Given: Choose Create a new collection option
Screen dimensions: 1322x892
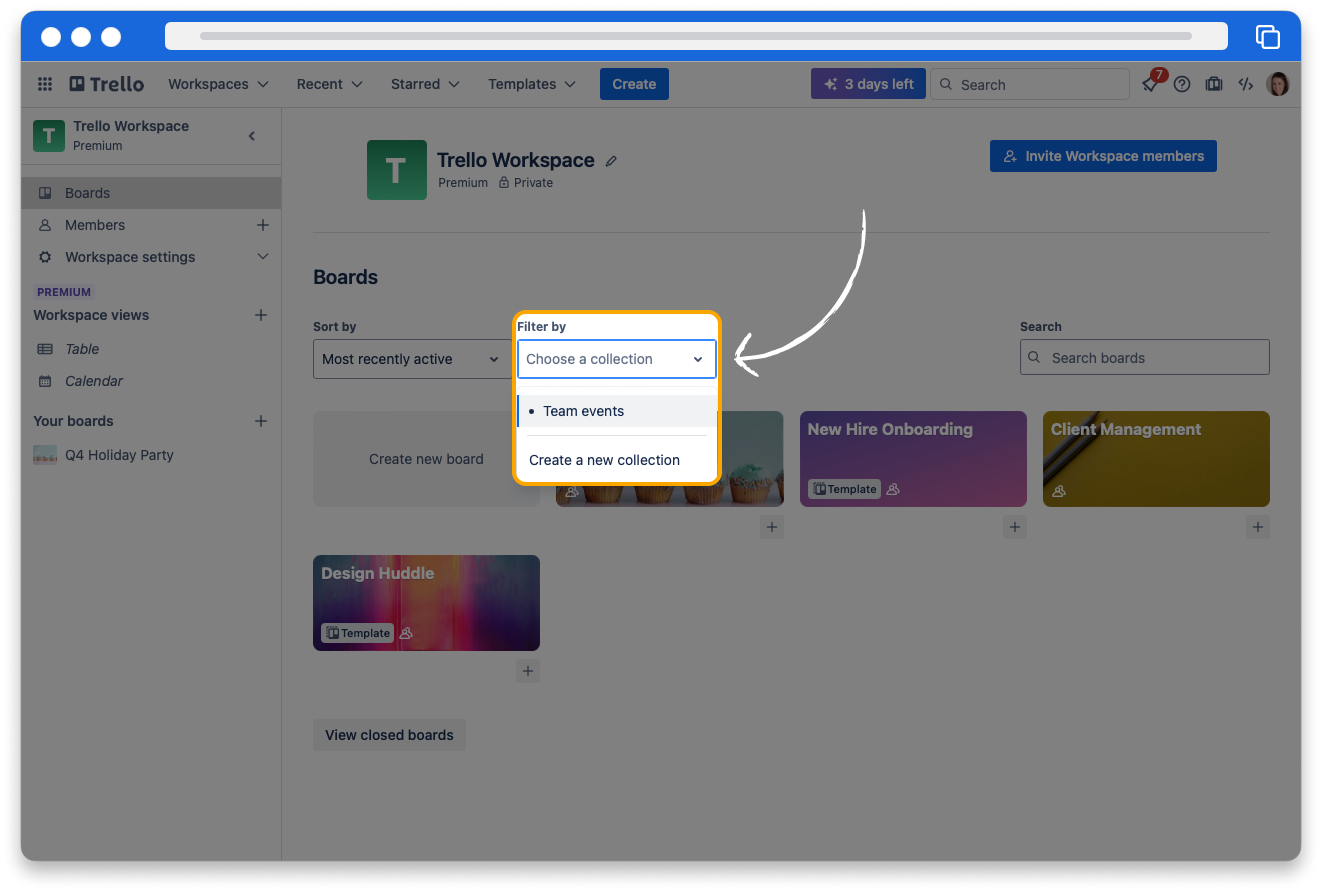Looking at the screenshot, I should coord(617,460).
